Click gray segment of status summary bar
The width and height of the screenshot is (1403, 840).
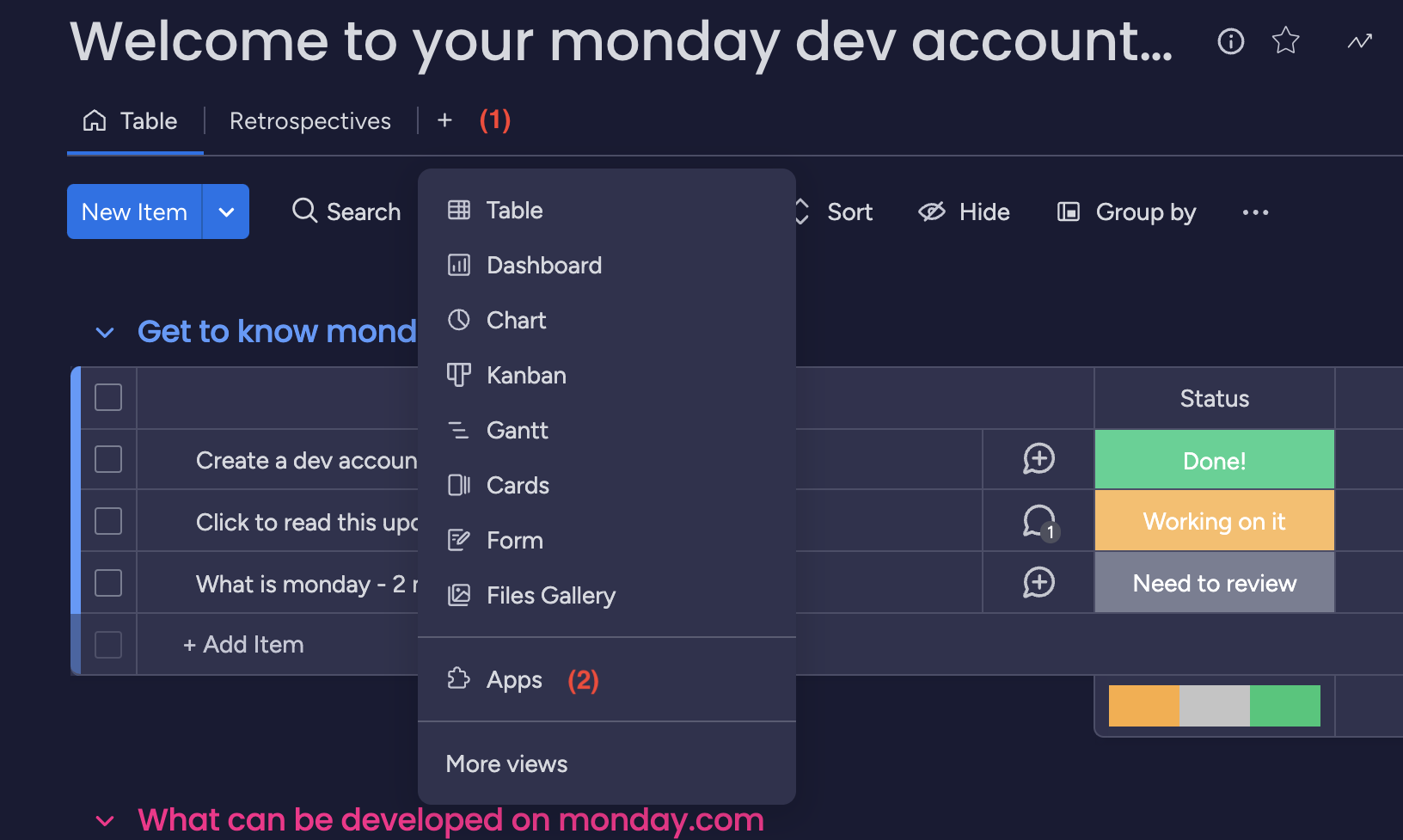[x=1215, y=706]
